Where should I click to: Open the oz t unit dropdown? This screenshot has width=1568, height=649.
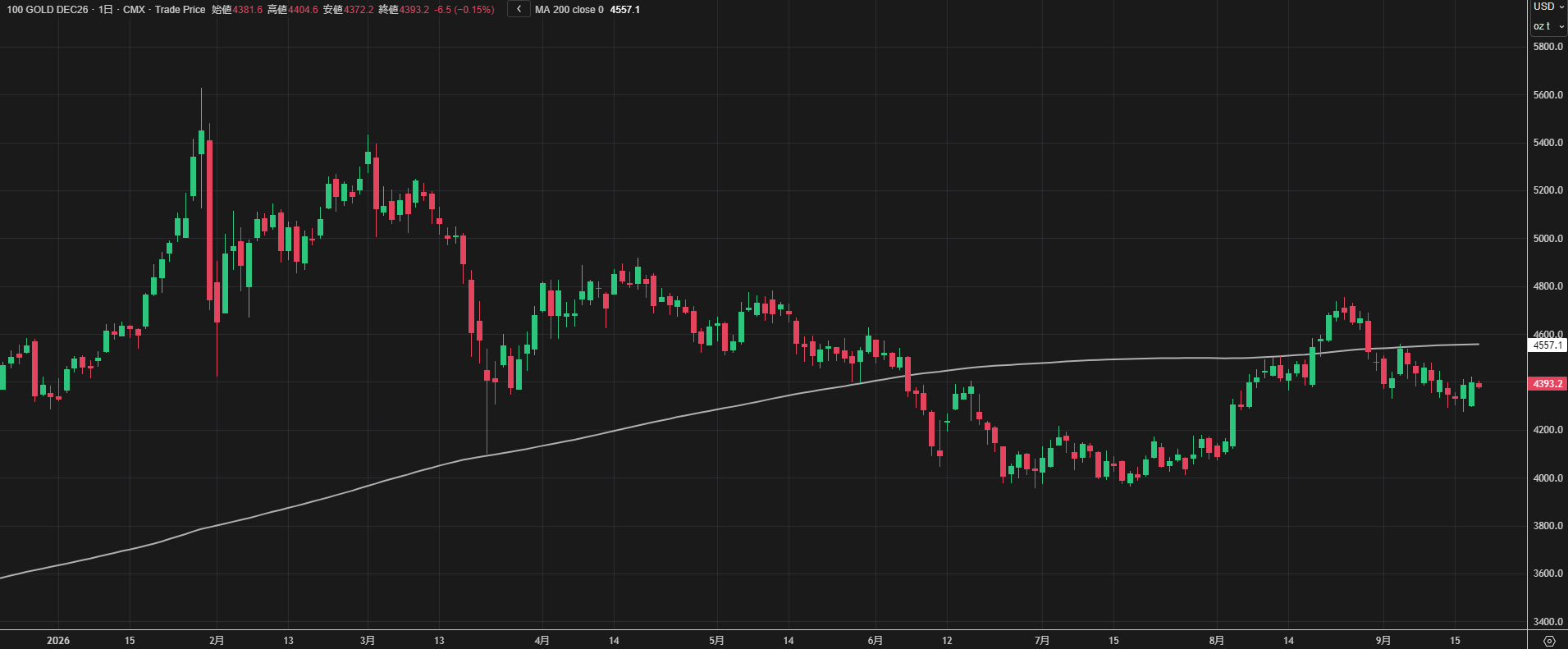pos(1549,26)
